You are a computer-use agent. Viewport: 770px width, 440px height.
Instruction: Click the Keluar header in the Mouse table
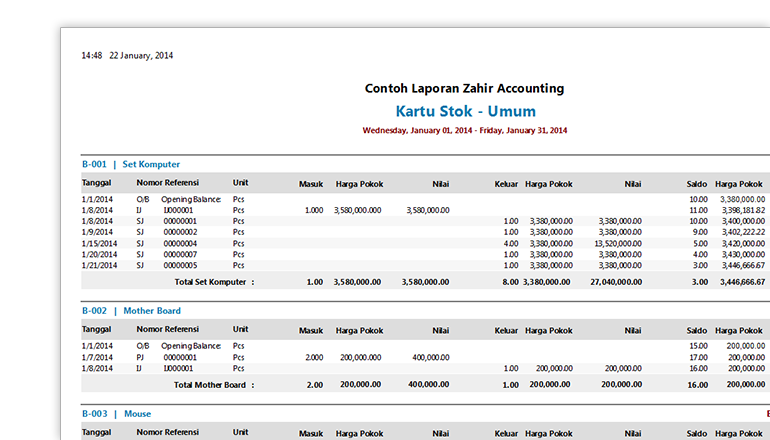point(506,434)
